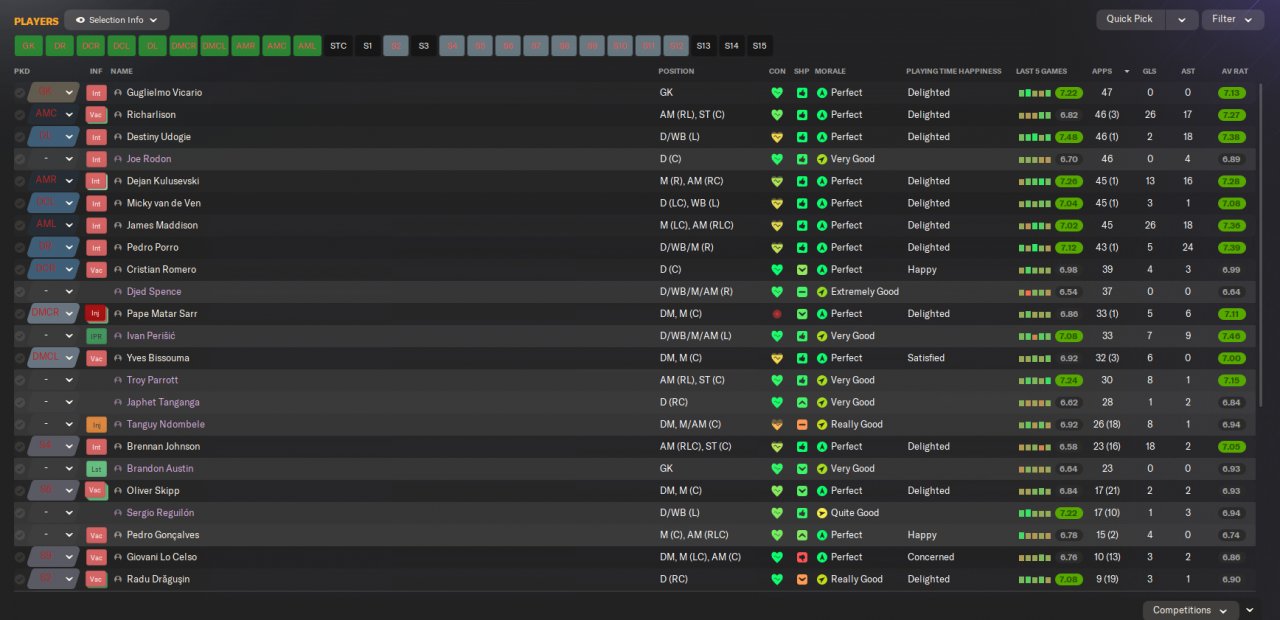Toggle the picked checkbox for Troy Parrott

(x=20, y=380)
